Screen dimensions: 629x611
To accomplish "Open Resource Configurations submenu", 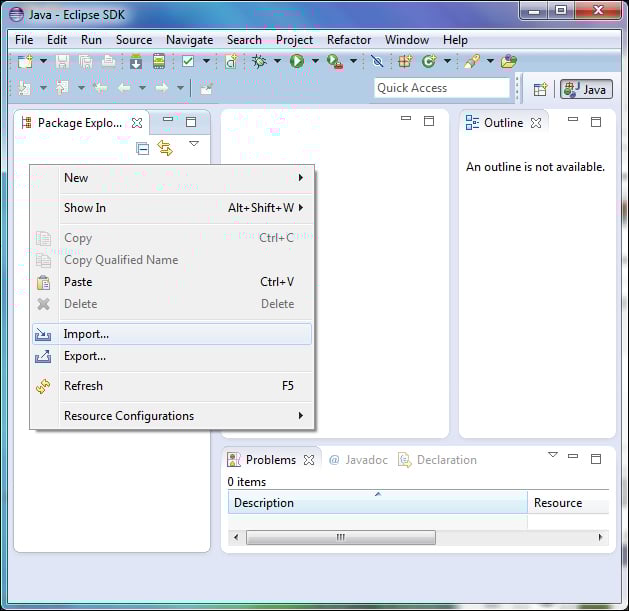I will [172, 416].
